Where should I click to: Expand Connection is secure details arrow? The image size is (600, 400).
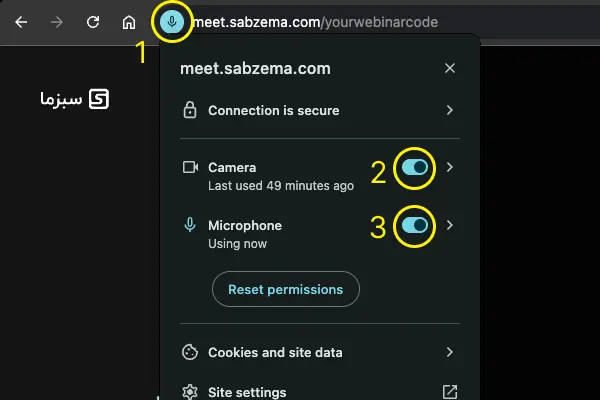click(x=450, y=111)
